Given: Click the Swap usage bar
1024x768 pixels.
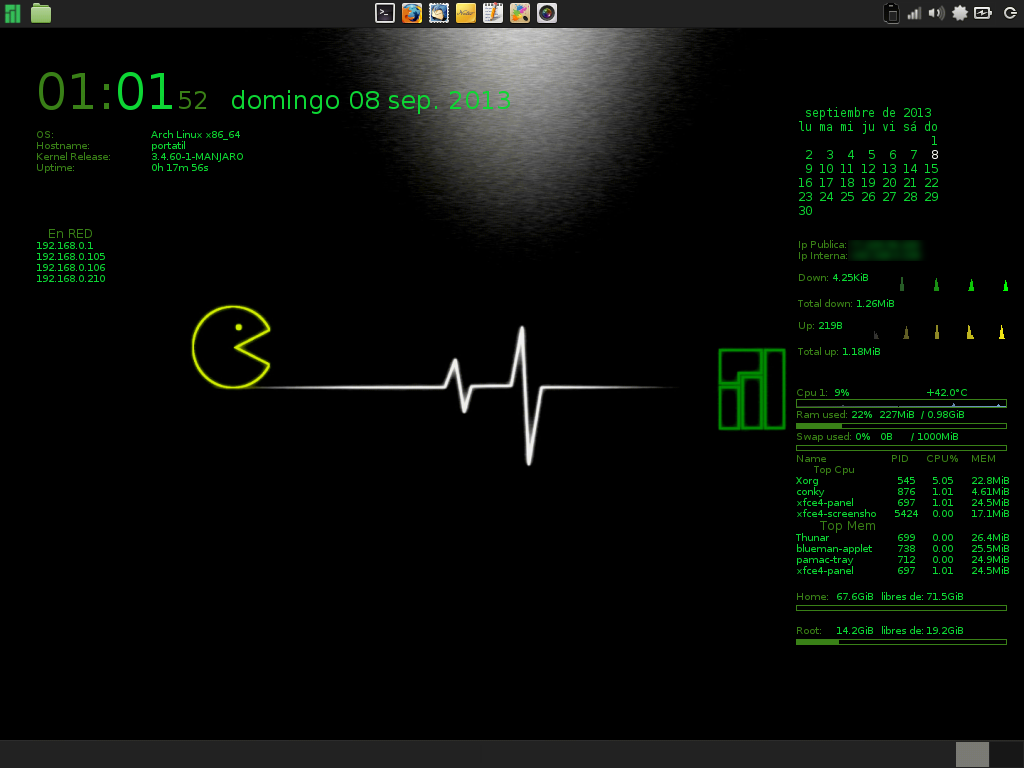Looking at the screenshot, I should coord(901,448).
